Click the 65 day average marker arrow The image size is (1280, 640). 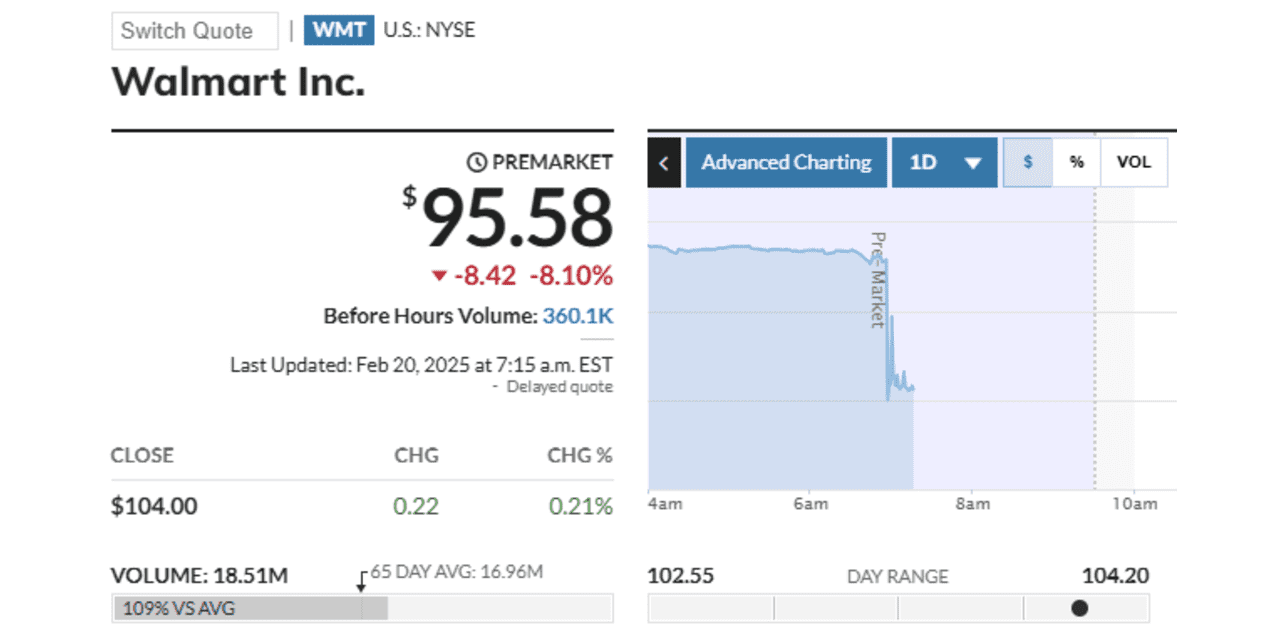click(x=363, y=582)
